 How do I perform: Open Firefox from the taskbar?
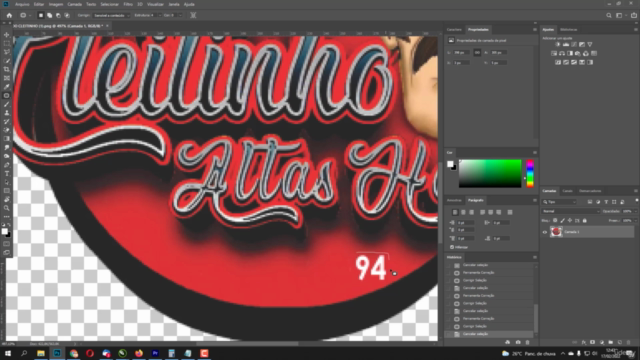139,353
